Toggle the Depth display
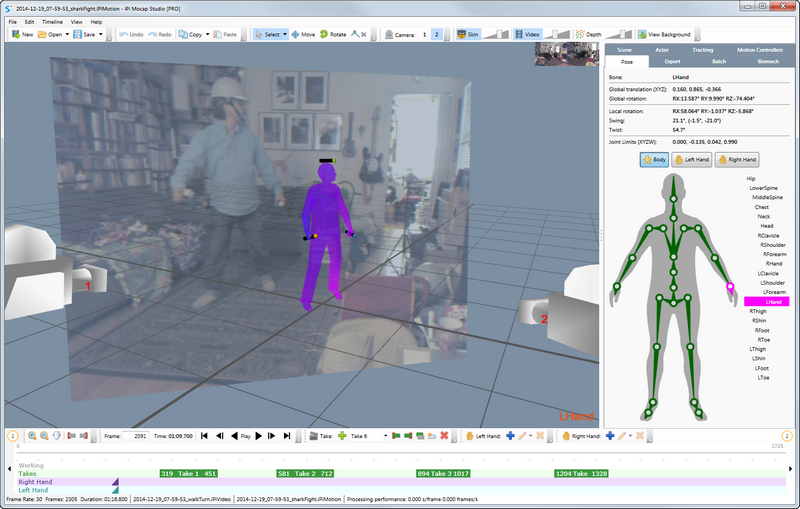 point(588,34)
